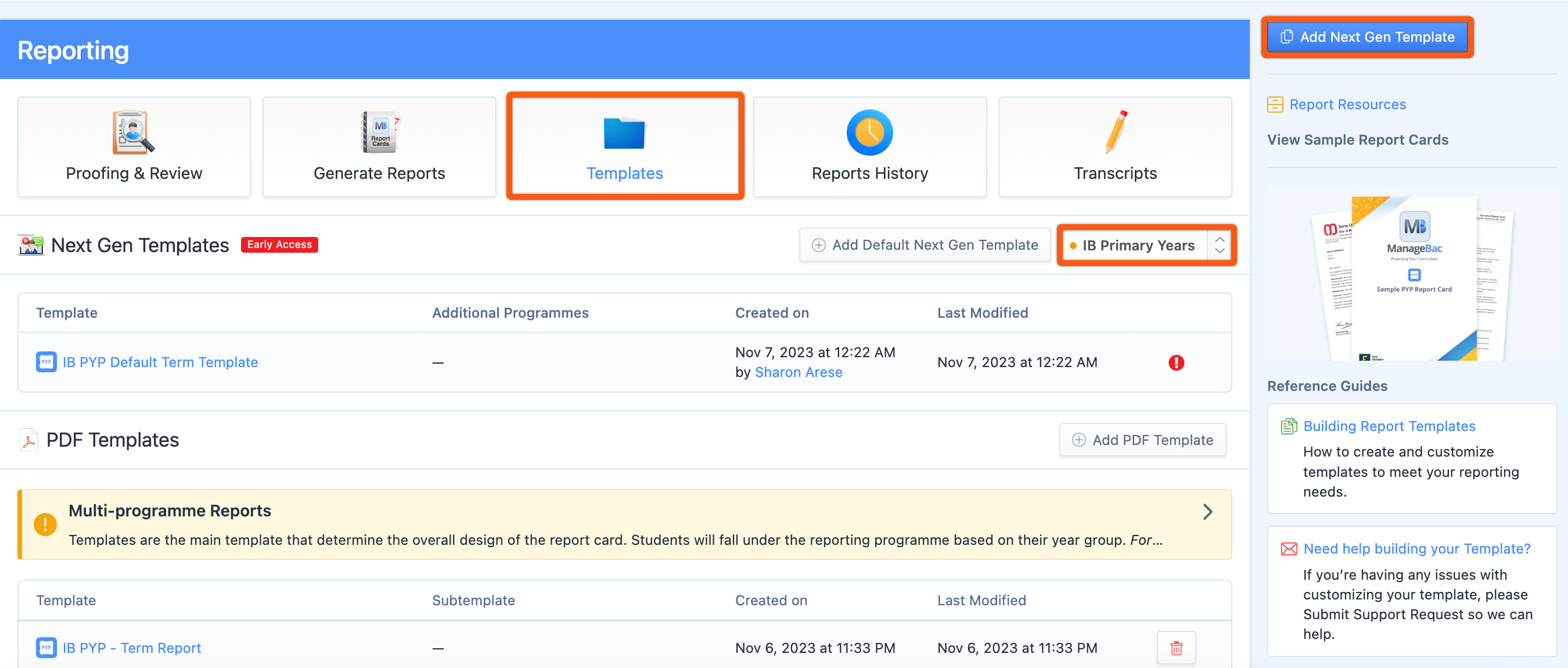Click the copy icon in Add Next Gen Template
The image size is (1568, 668).
[x=1287, y=37]
